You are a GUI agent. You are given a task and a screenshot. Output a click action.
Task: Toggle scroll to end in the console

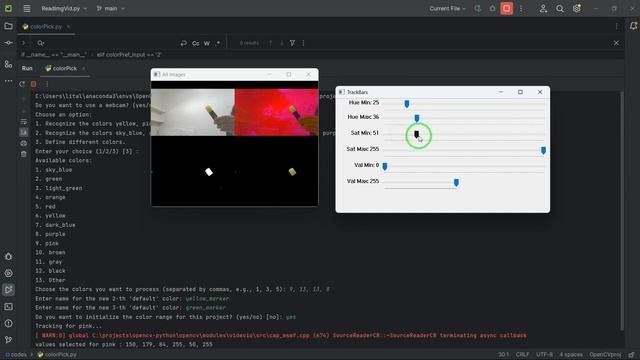tap(24, 132)
